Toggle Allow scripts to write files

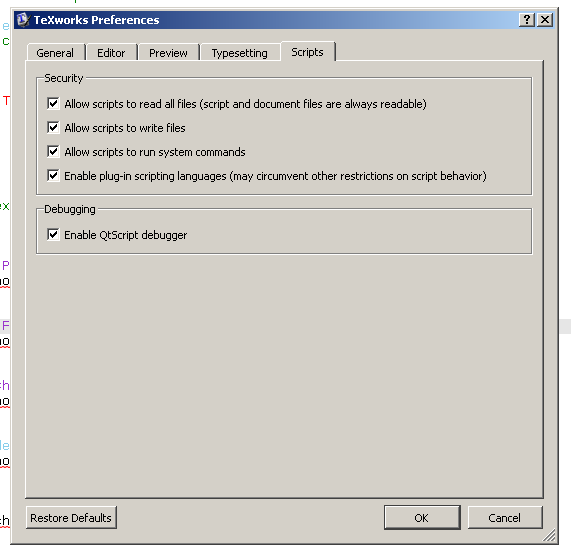[53, 127]
